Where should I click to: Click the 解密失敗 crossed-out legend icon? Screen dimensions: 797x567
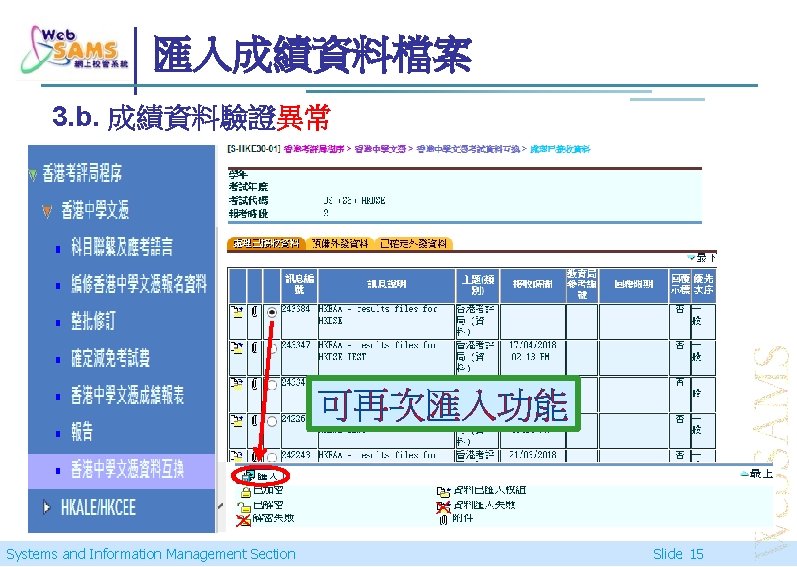click(243, 520)
